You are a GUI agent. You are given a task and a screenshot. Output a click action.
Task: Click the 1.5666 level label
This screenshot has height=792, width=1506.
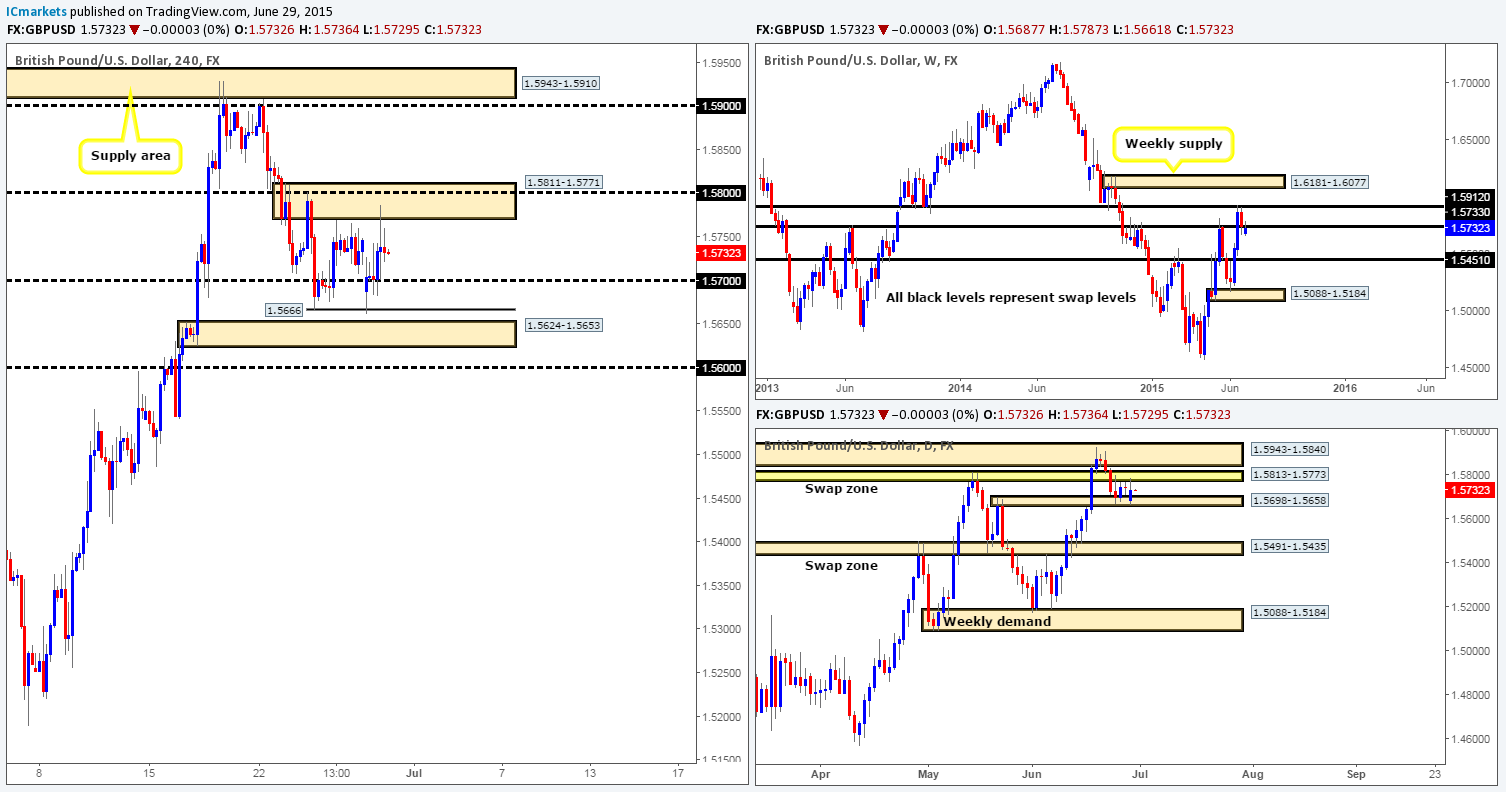[x=284, y=311]
